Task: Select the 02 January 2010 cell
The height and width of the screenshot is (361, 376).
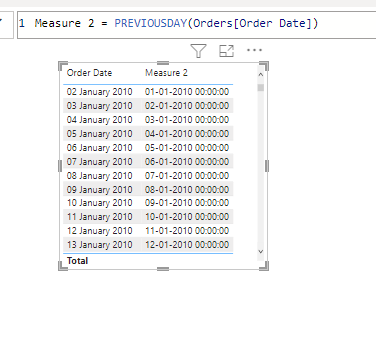Action: click(99, 92)
